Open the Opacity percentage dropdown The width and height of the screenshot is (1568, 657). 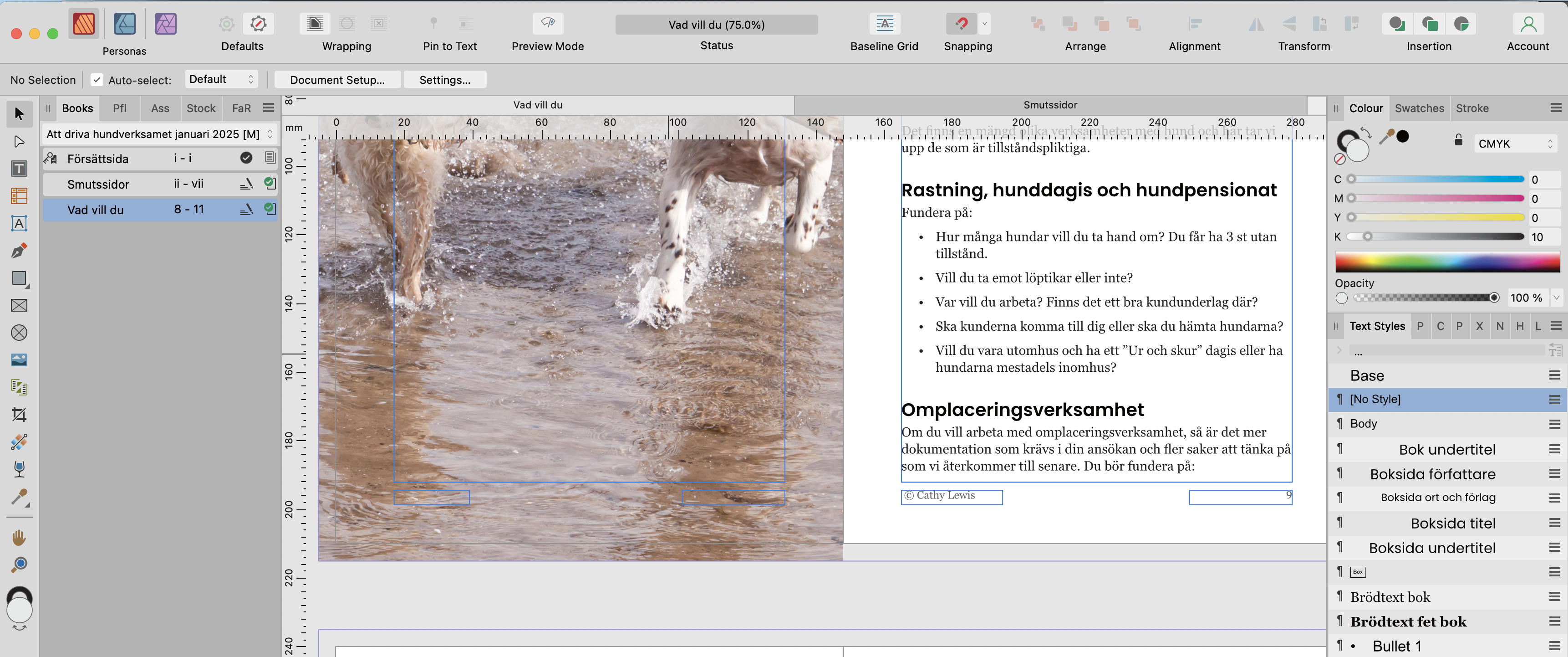(1556, 298)
